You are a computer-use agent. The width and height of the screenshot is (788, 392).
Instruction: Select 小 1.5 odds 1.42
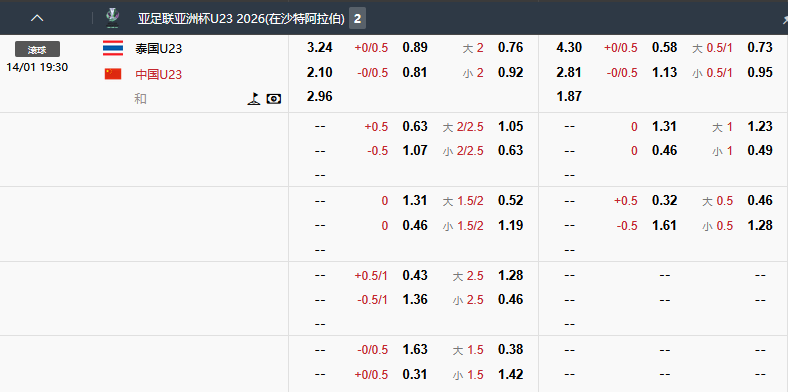click(511, 374)
